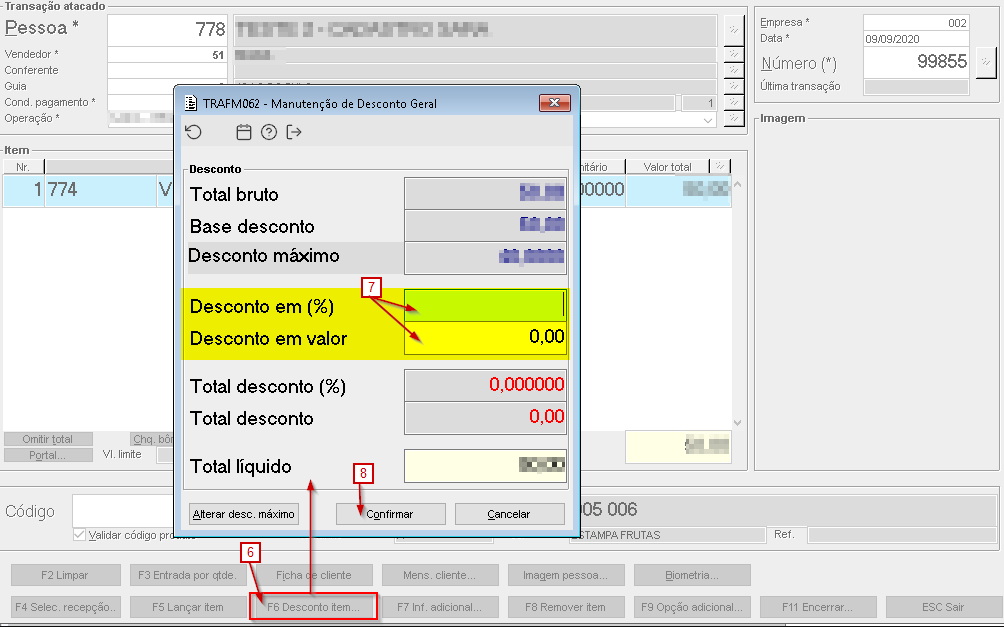Viewport: 1004px width, 627px height.
Task: Click the Última transação field
Action: [x=916, y=86]
